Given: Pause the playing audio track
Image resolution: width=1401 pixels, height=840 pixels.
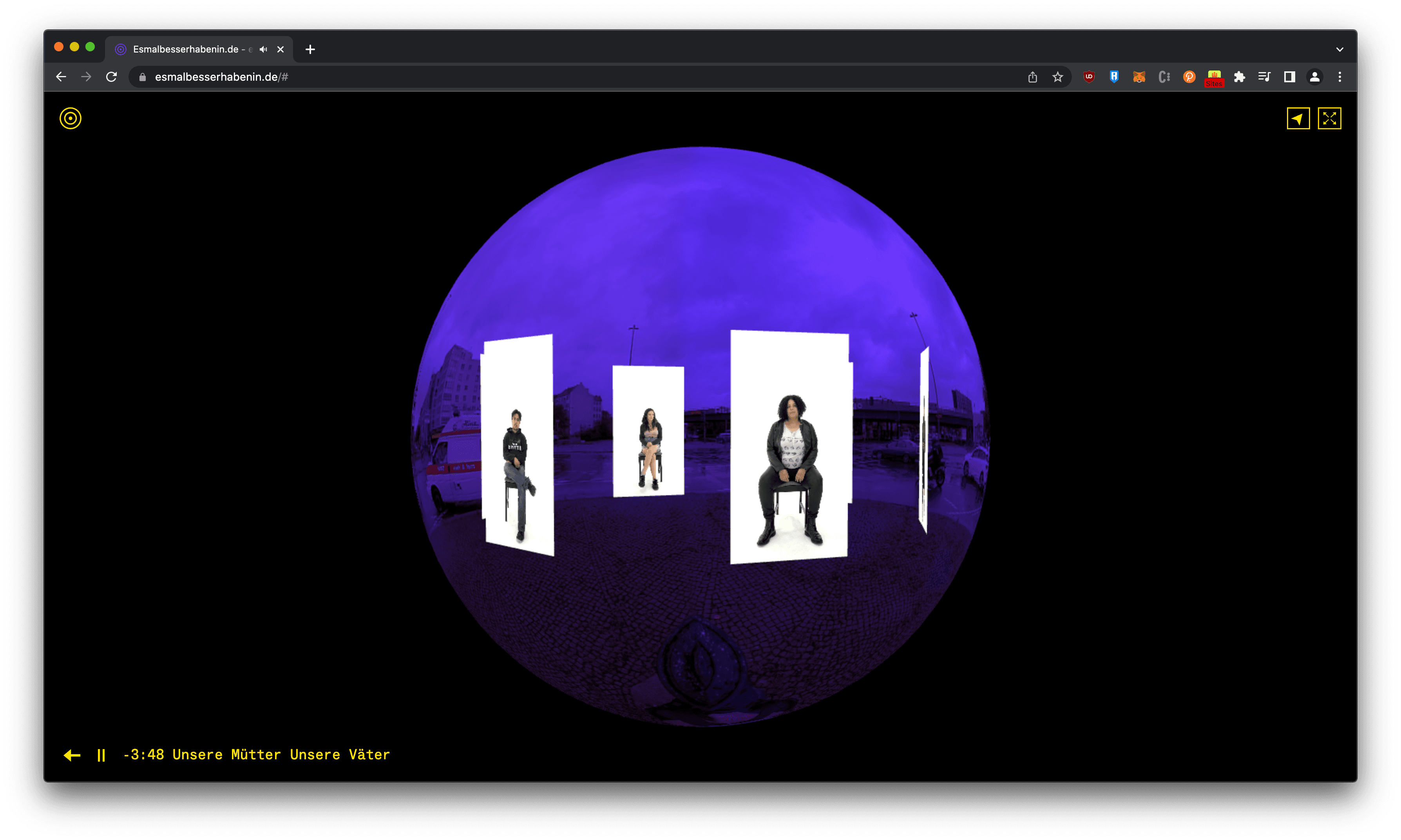Looking at the screenshot, I should click(x=101, y=755).
